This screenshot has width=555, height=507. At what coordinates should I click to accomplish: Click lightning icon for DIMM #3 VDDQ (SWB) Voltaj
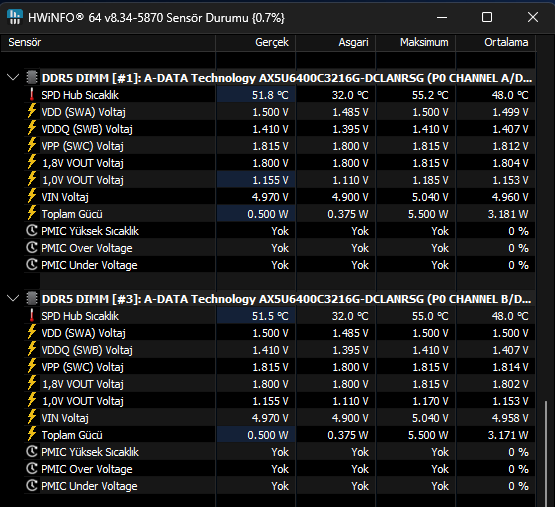[32, 349]
